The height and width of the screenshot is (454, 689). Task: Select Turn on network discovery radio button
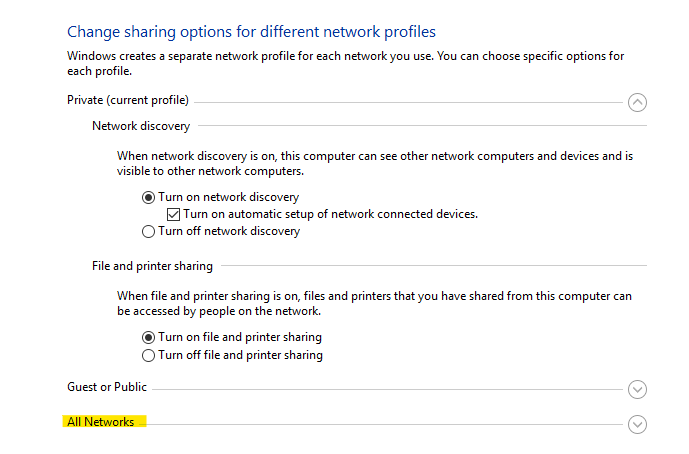coord(149,197)
